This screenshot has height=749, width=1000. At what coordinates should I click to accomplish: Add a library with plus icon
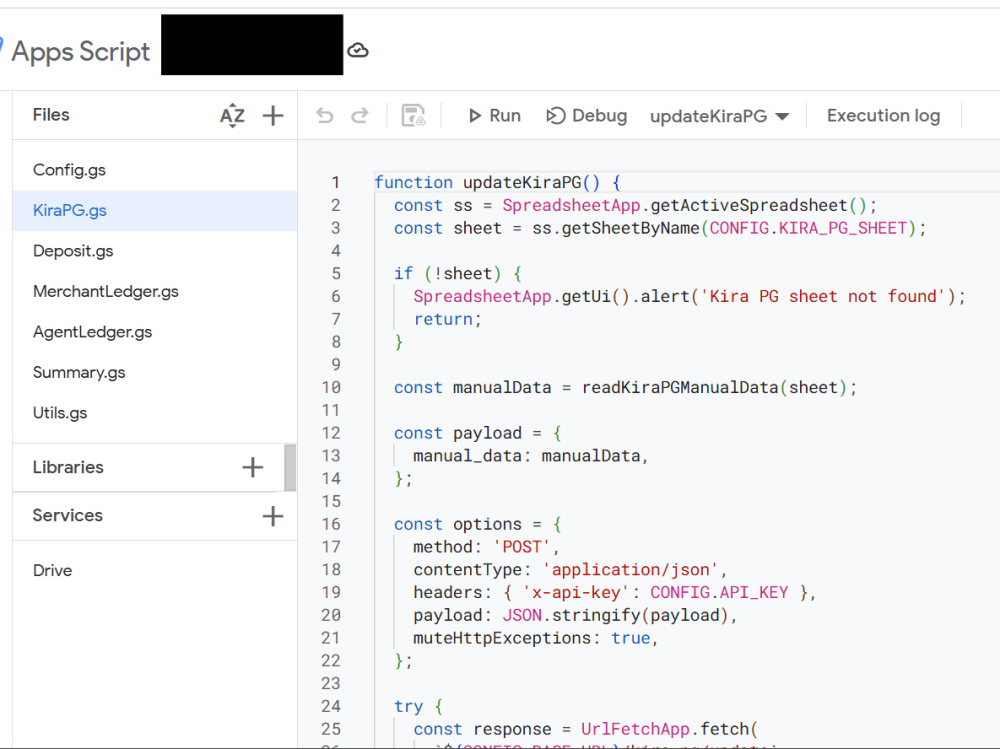pyautogui.click(x=253, y=467)
